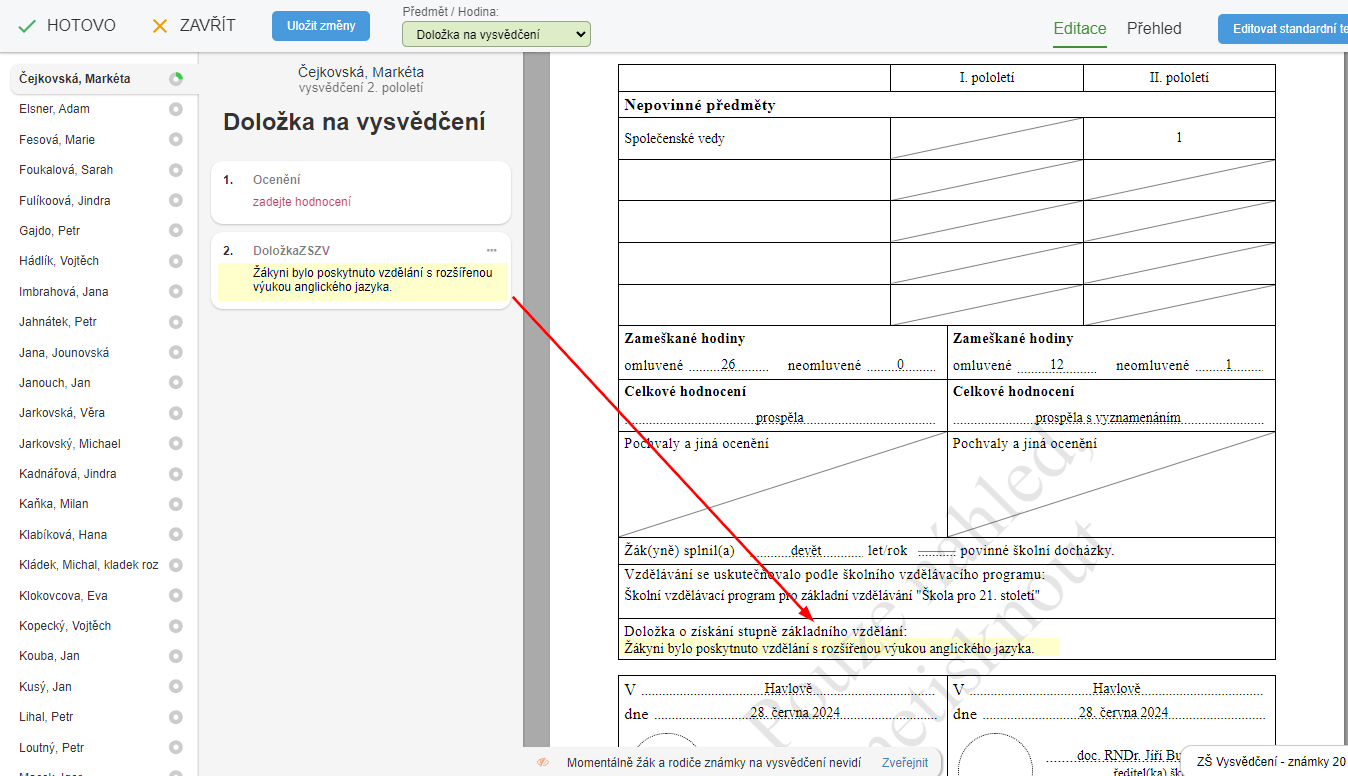The width and height of the screenshot is (1348, 776).
Task: Click the yellow DoložkaZSZV text field
Action: coord(362,282)
